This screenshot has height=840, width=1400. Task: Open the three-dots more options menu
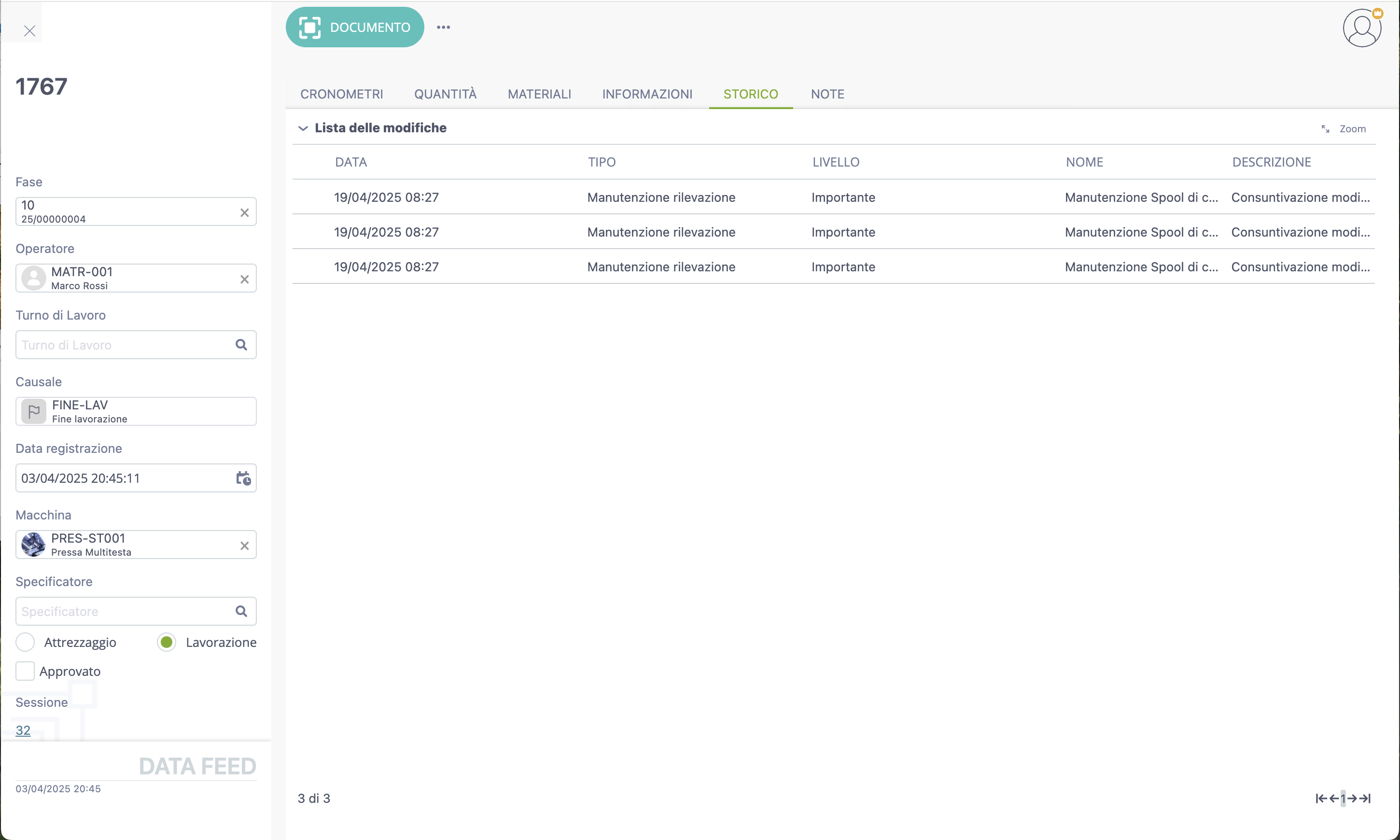444,27
